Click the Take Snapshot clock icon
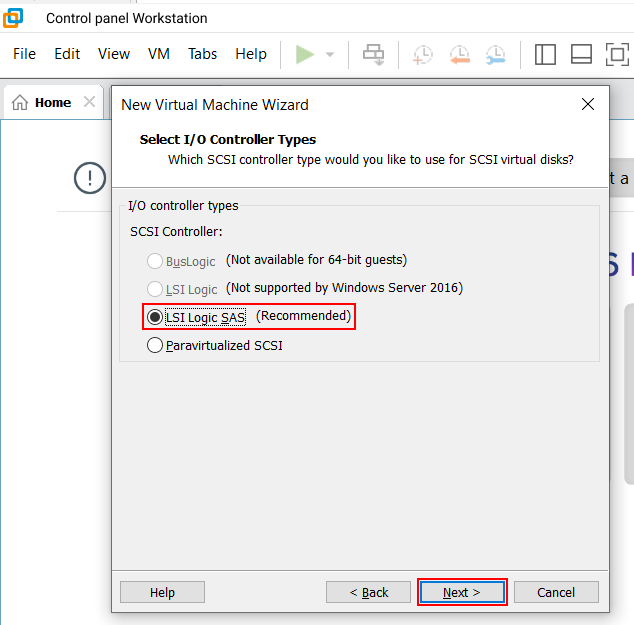The image size is (634, 625). click(423, 54)
